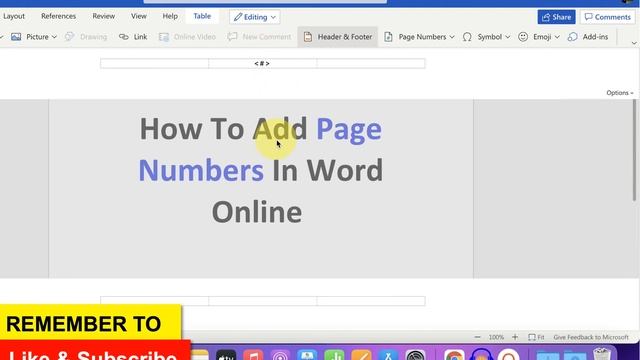This screenshot has width=640, height=360.
Task: Toggle the Header & Footer button
Action: [x=338, y=37]
